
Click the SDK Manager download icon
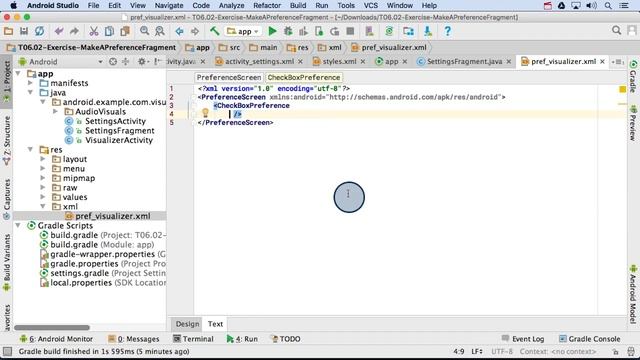coord(427,31)
